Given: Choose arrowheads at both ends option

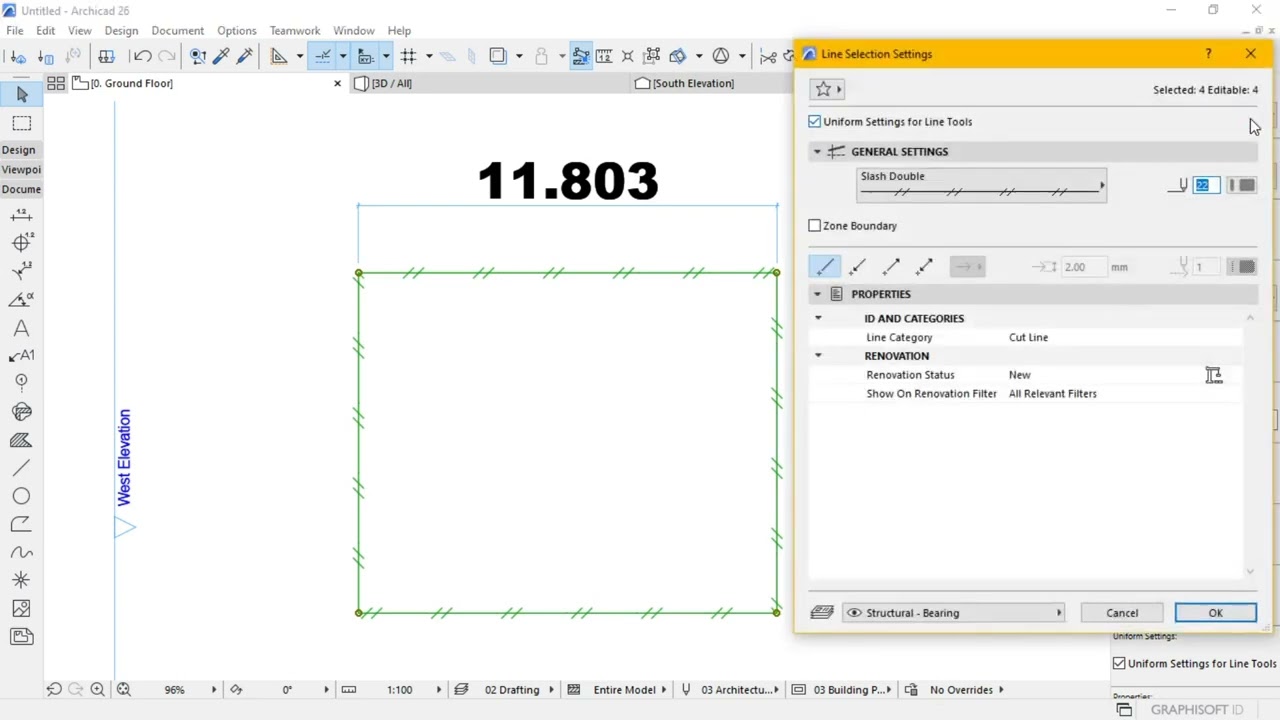Looking at the screenshot, I should click(x=924, y=266).
